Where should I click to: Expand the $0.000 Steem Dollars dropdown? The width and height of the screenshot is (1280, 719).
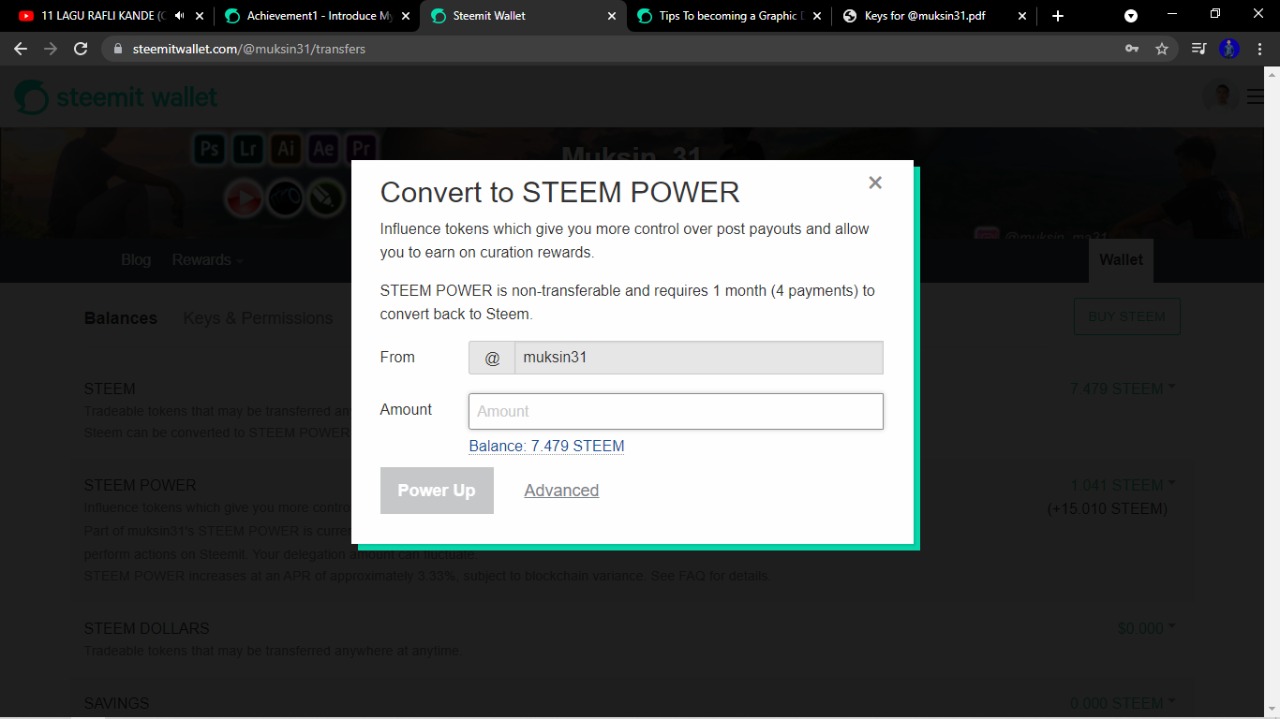(1146, 628)
